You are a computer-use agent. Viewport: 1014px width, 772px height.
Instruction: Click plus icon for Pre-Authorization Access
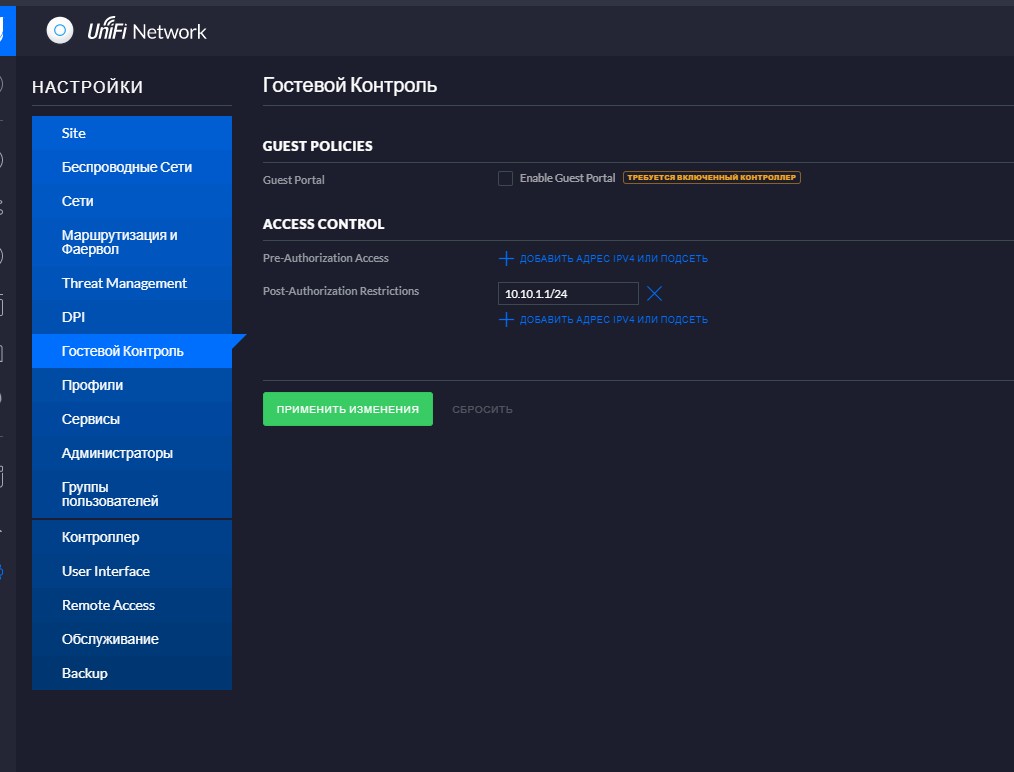tap(506, 259)
